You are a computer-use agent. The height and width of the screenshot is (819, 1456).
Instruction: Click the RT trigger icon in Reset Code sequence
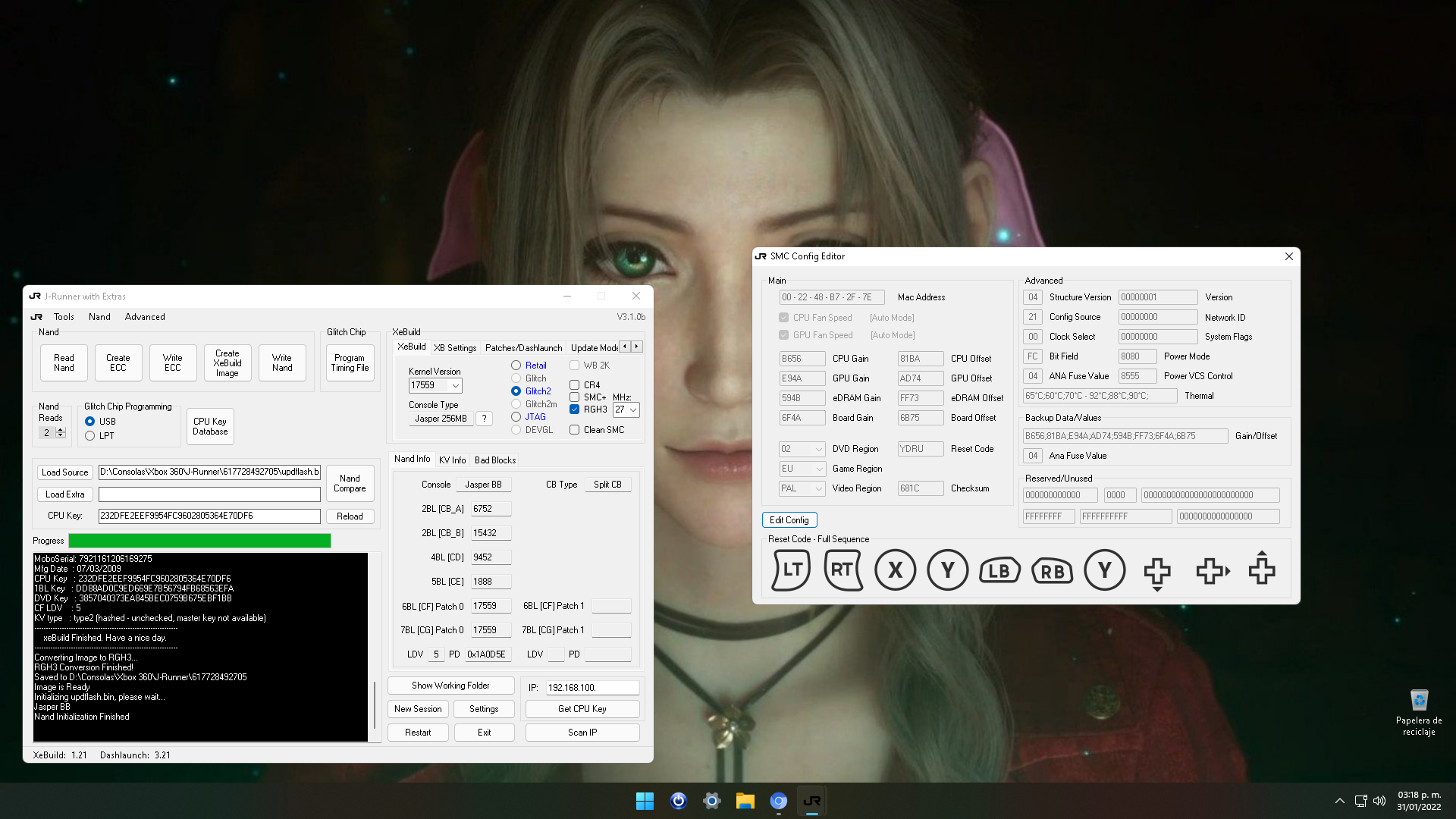point(843,570)
